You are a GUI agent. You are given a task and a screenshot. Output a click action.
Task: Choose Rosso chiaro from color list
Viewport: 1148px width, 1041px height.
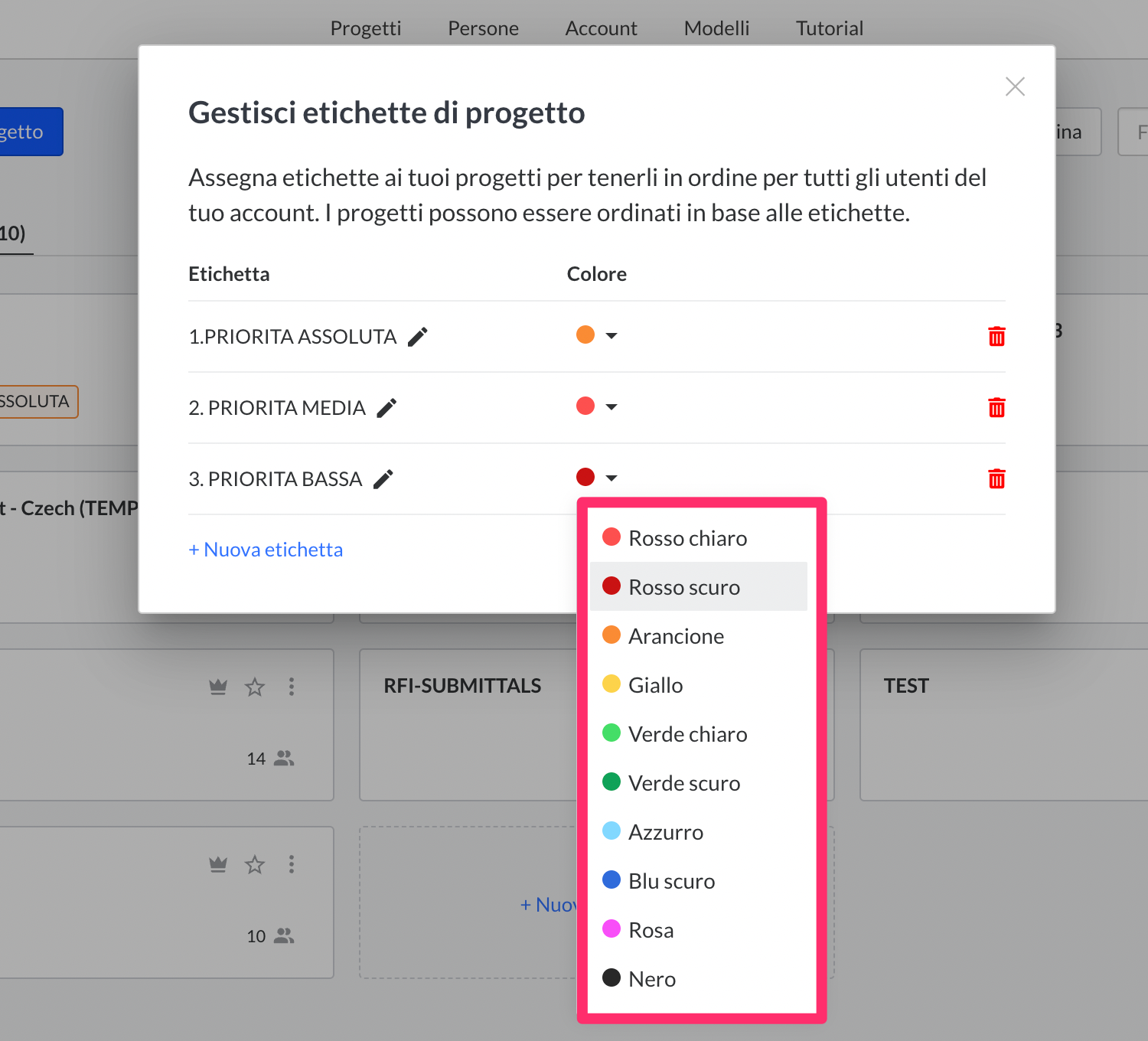687,538
